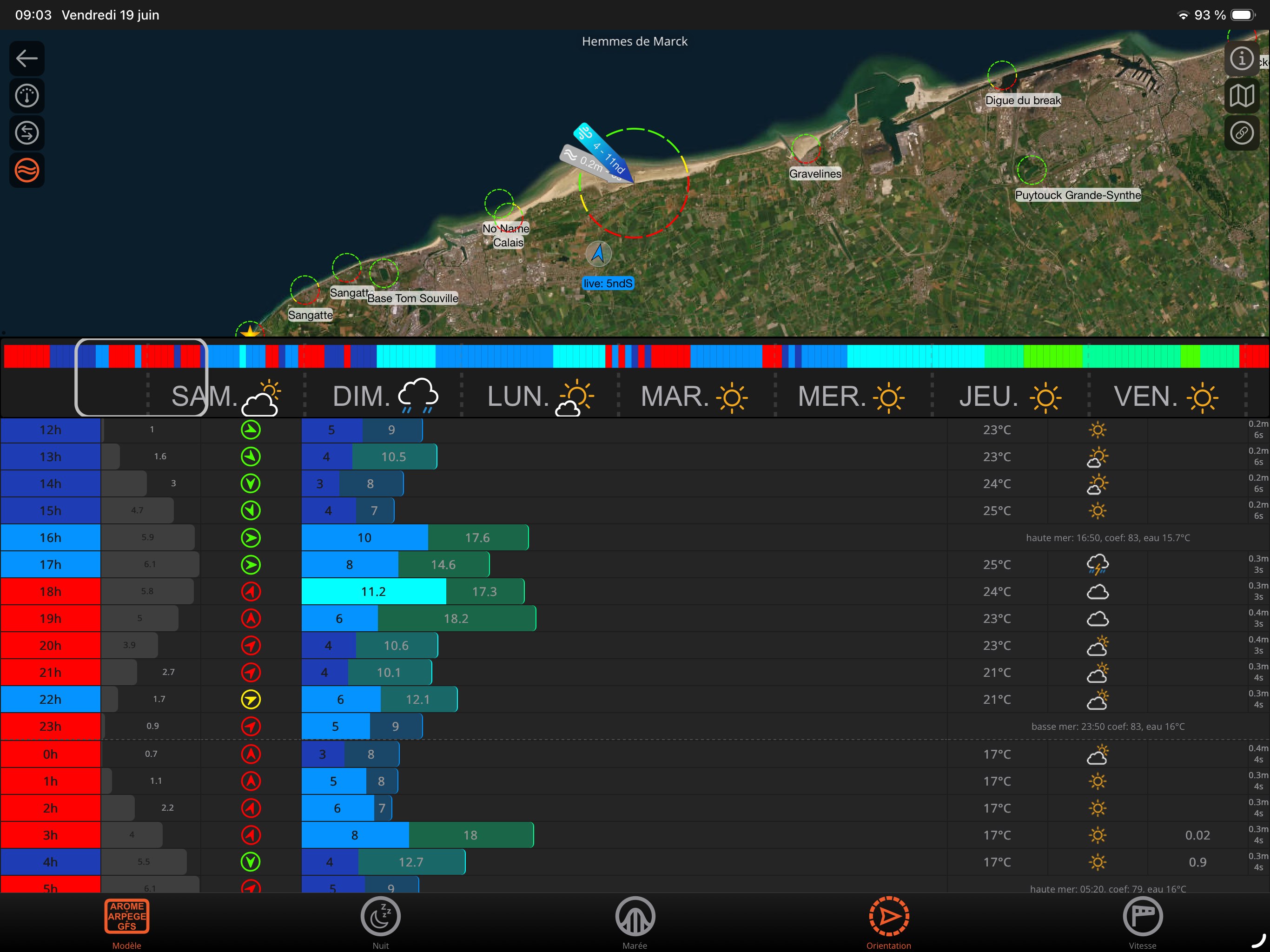Tap the Calais spot label

tap(508, 242)
